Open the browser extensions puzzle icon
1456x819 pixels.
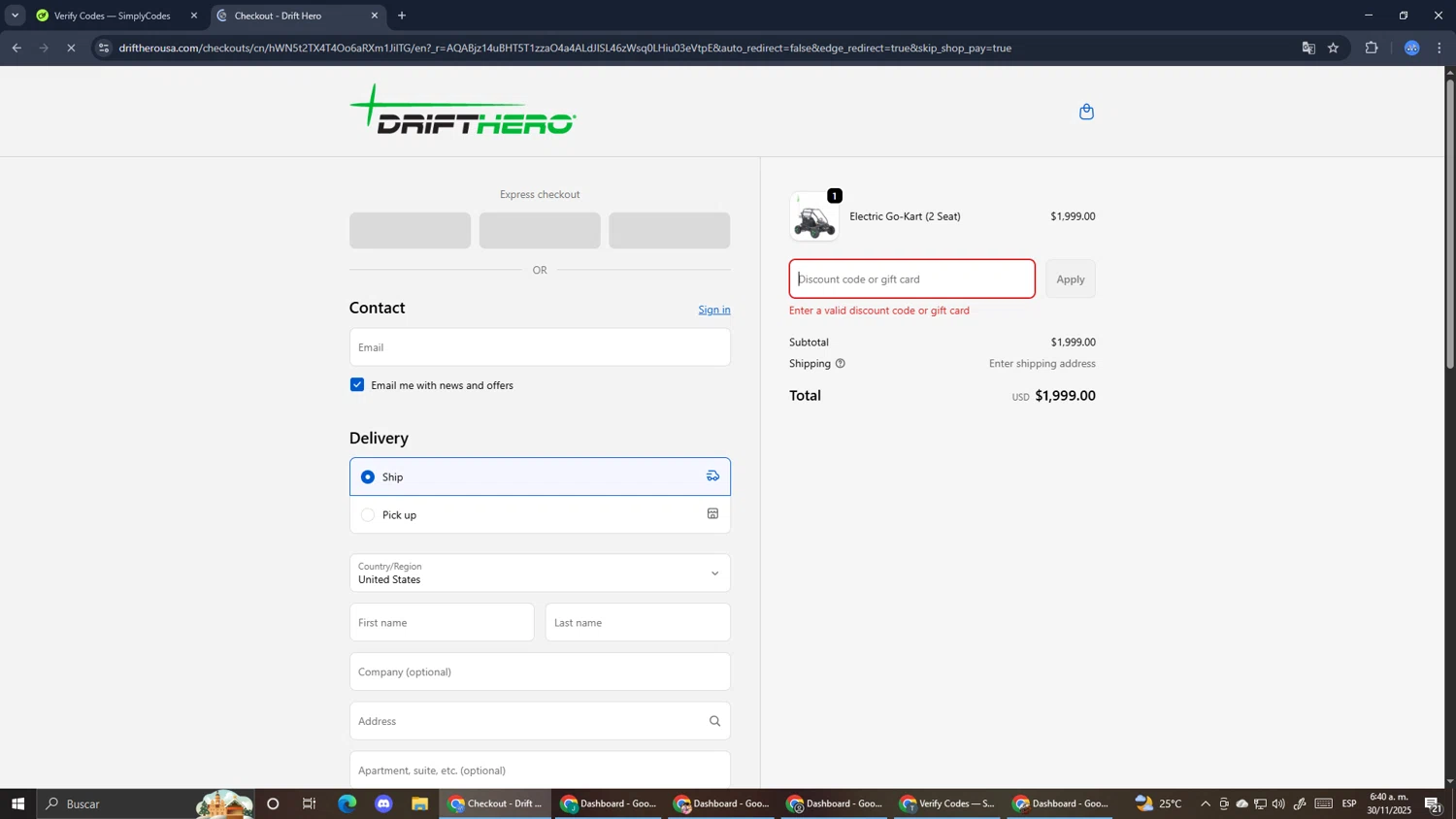click(x=1372, y=48)
